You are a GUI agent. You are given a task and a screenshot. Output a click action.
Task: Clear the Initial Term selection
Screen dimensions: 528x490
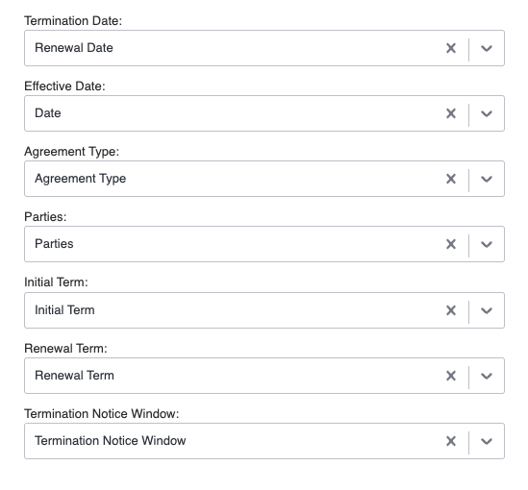(x=451, y=310)
